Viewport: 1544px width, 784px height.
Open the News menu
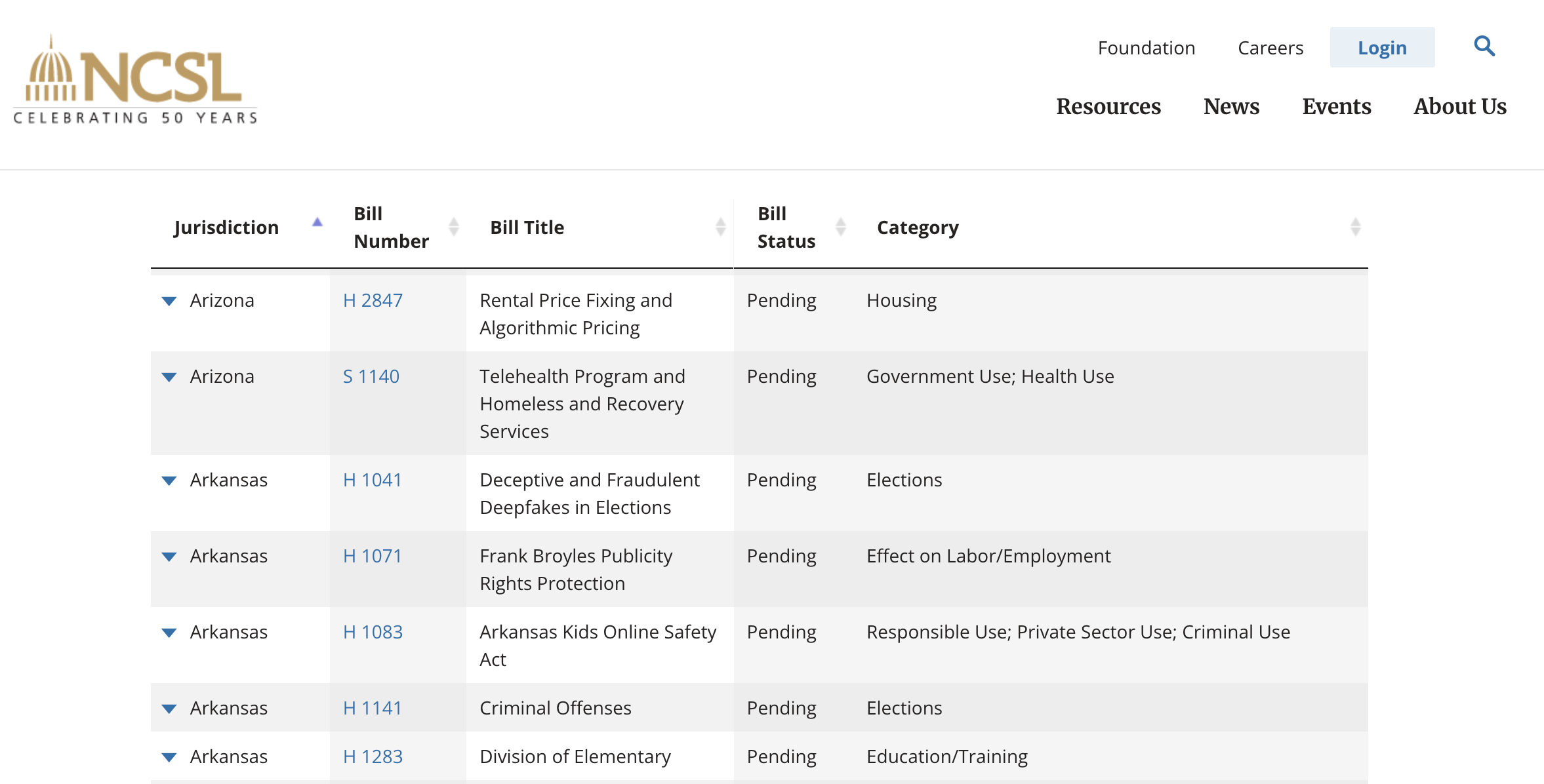point(1231,106)
